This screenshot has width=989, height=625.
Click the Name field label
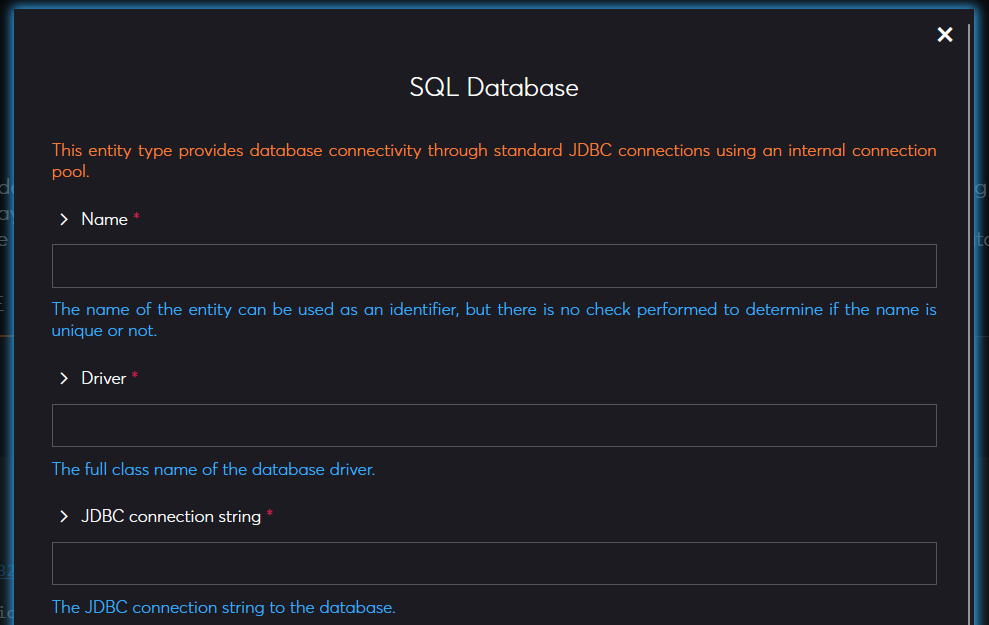104,219
